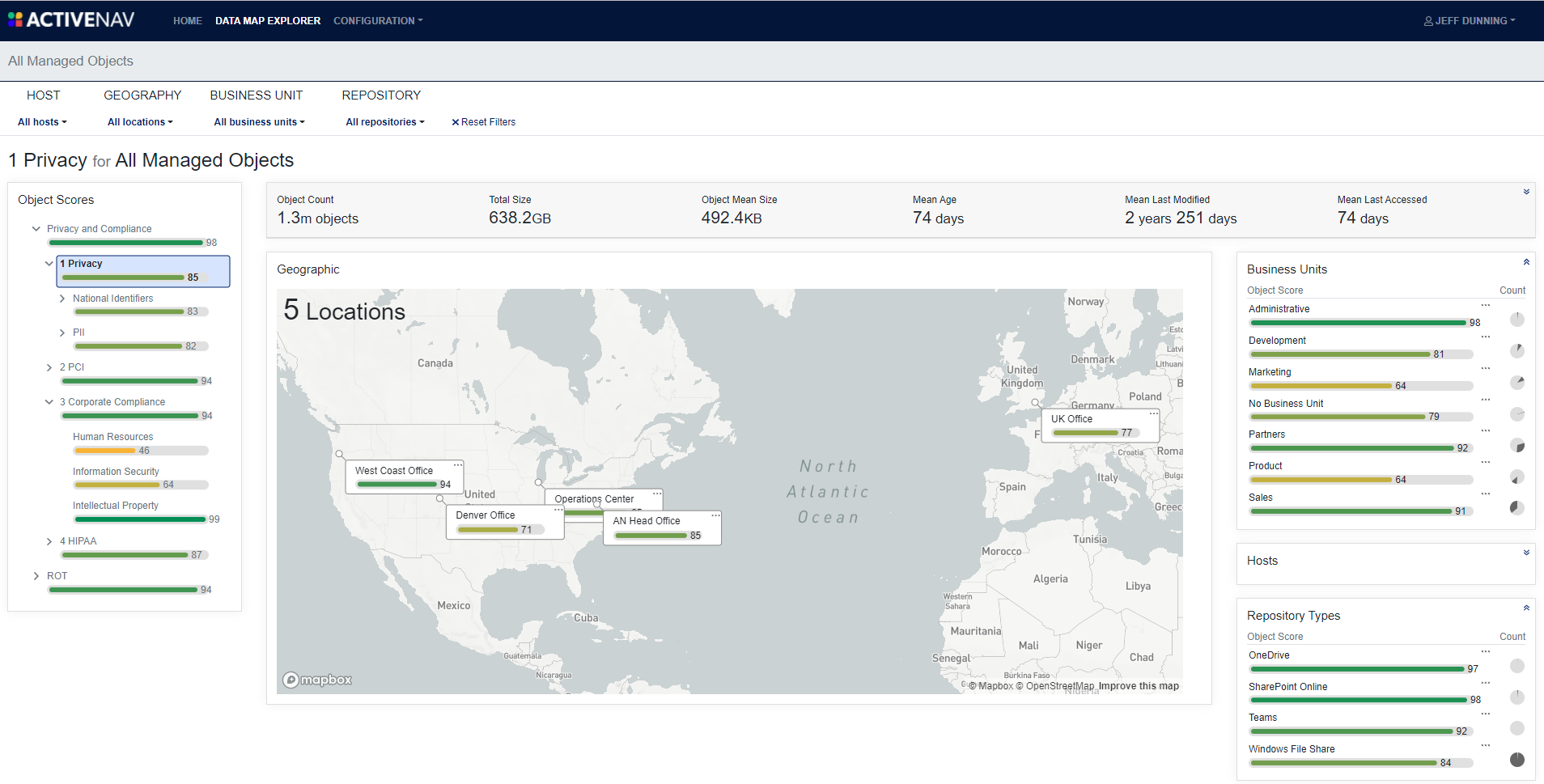
Task: Open the All business units dropdown
Action: click(259, 122)
